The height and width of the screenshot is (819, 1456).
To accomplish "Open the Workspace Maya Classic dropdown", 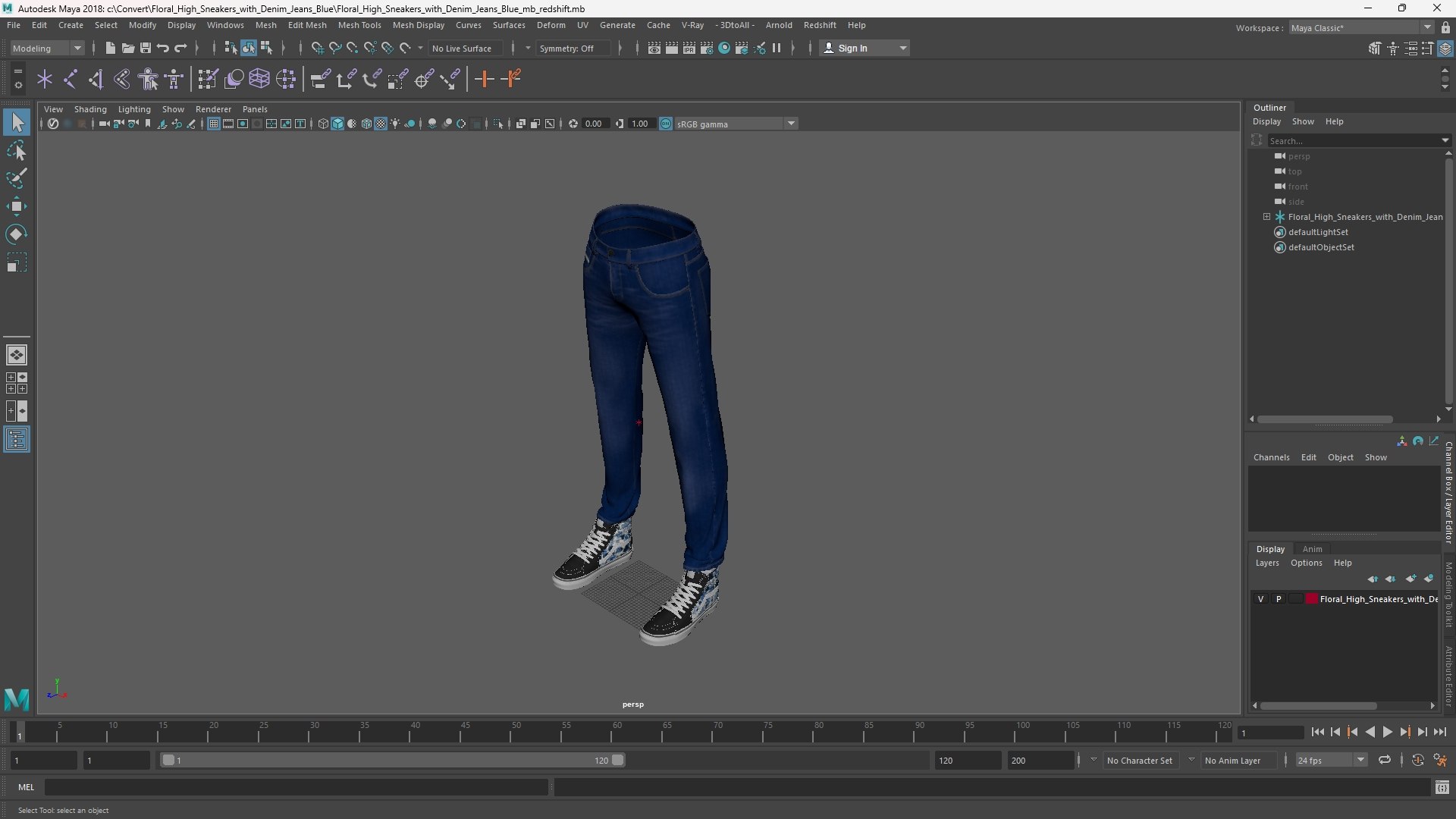I will coord(1362,27).
